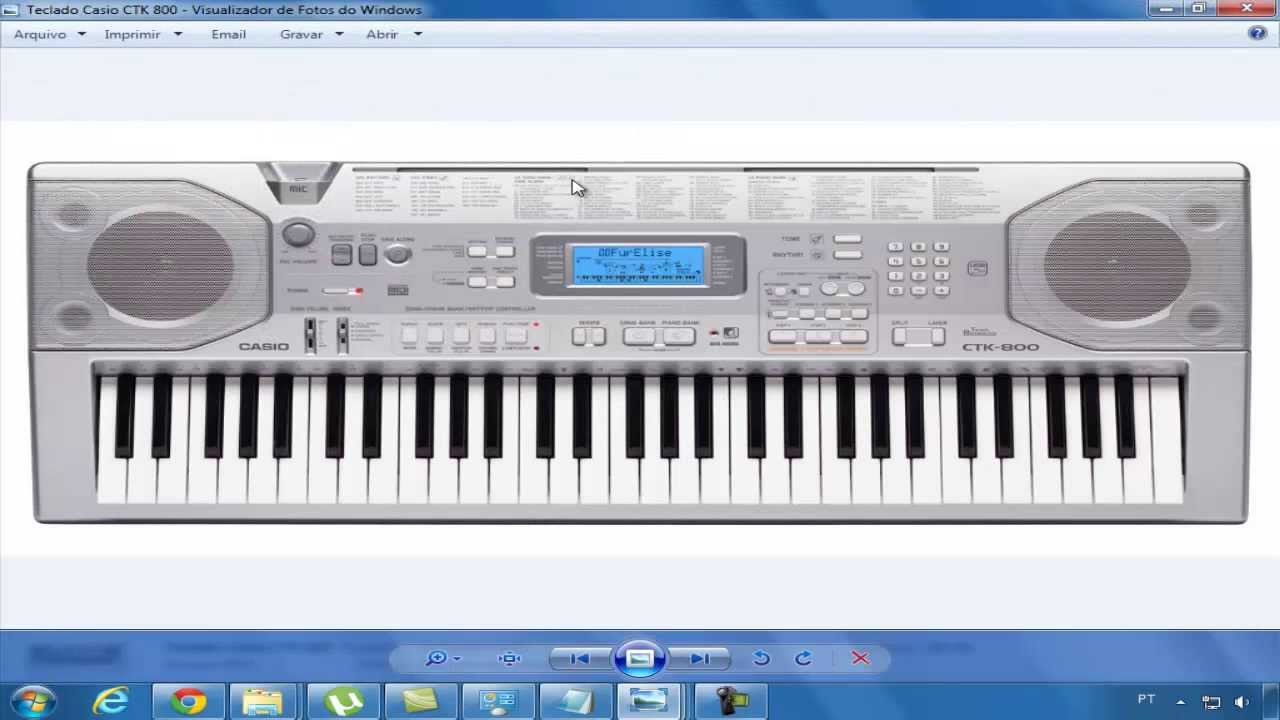
Task: Open the blue help question-mark icon
Action: pos(1258,33)
